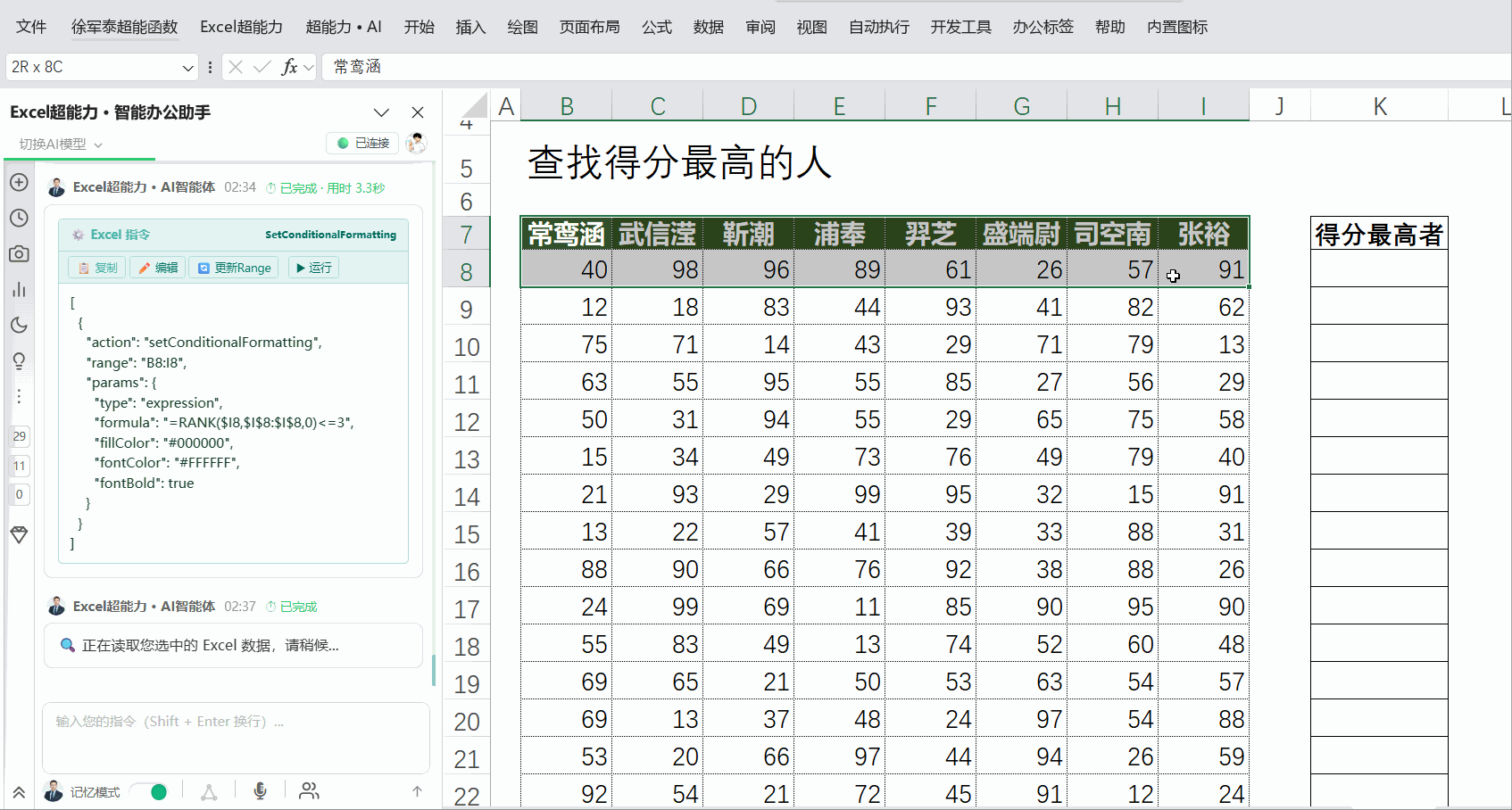
Task: Click the counter badge showing 29
Action: pos(19,436)
